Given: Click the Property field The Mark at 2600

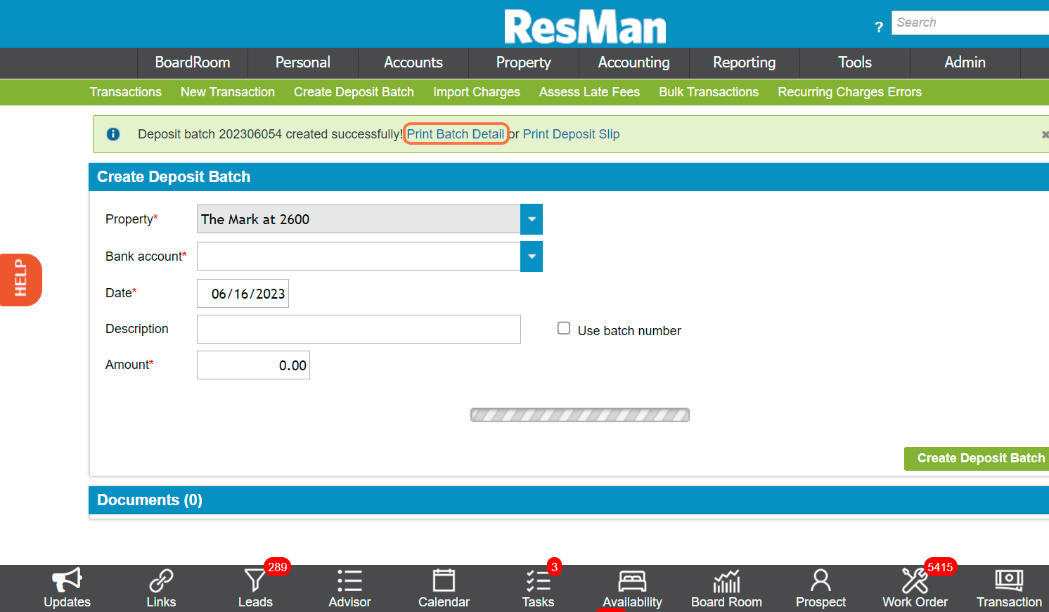Looking at the screenshot, I should [359, 219].
